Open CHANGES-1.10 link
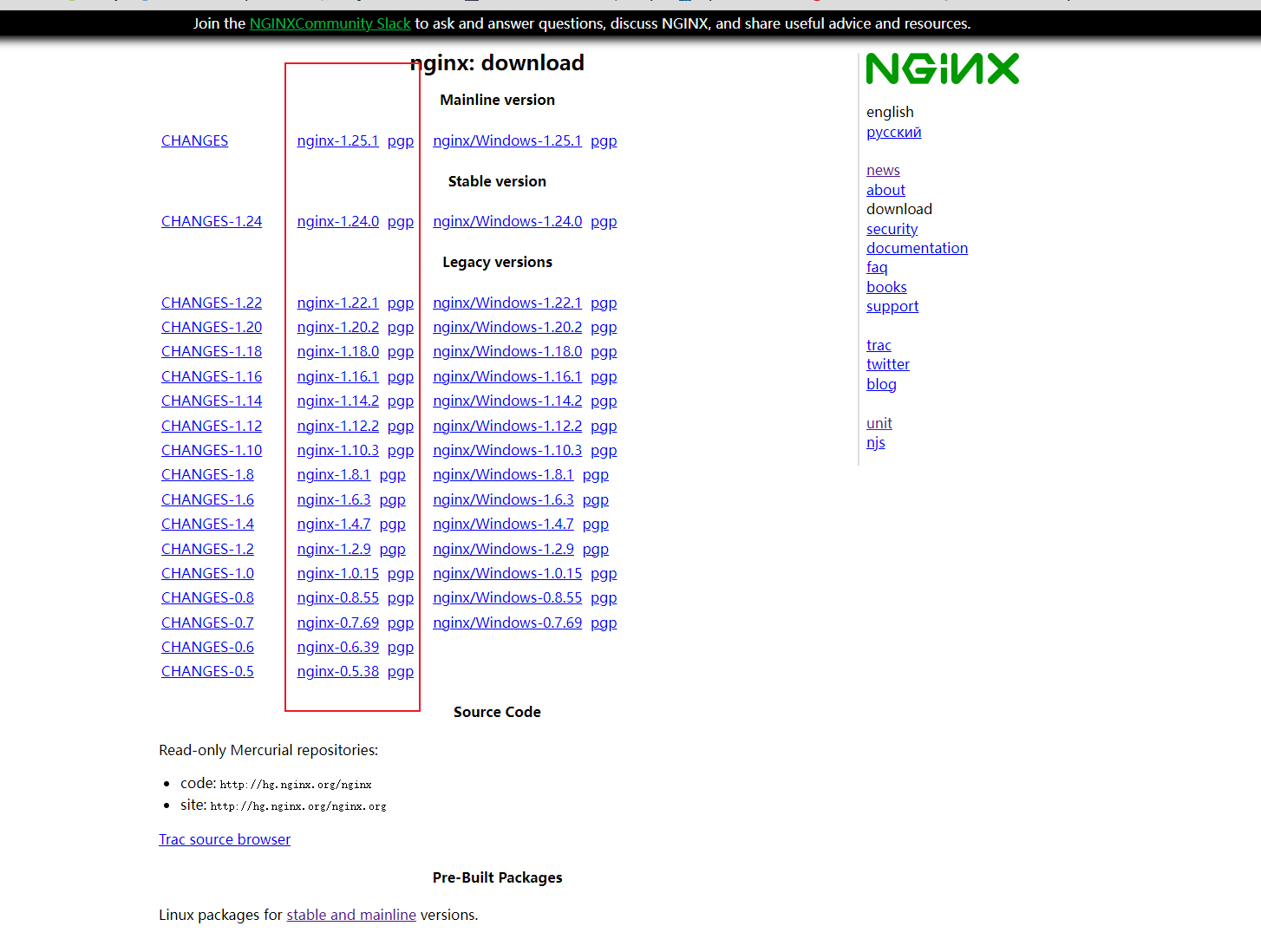This screenshot has width=1261, height=952. (x=212, y=450)
